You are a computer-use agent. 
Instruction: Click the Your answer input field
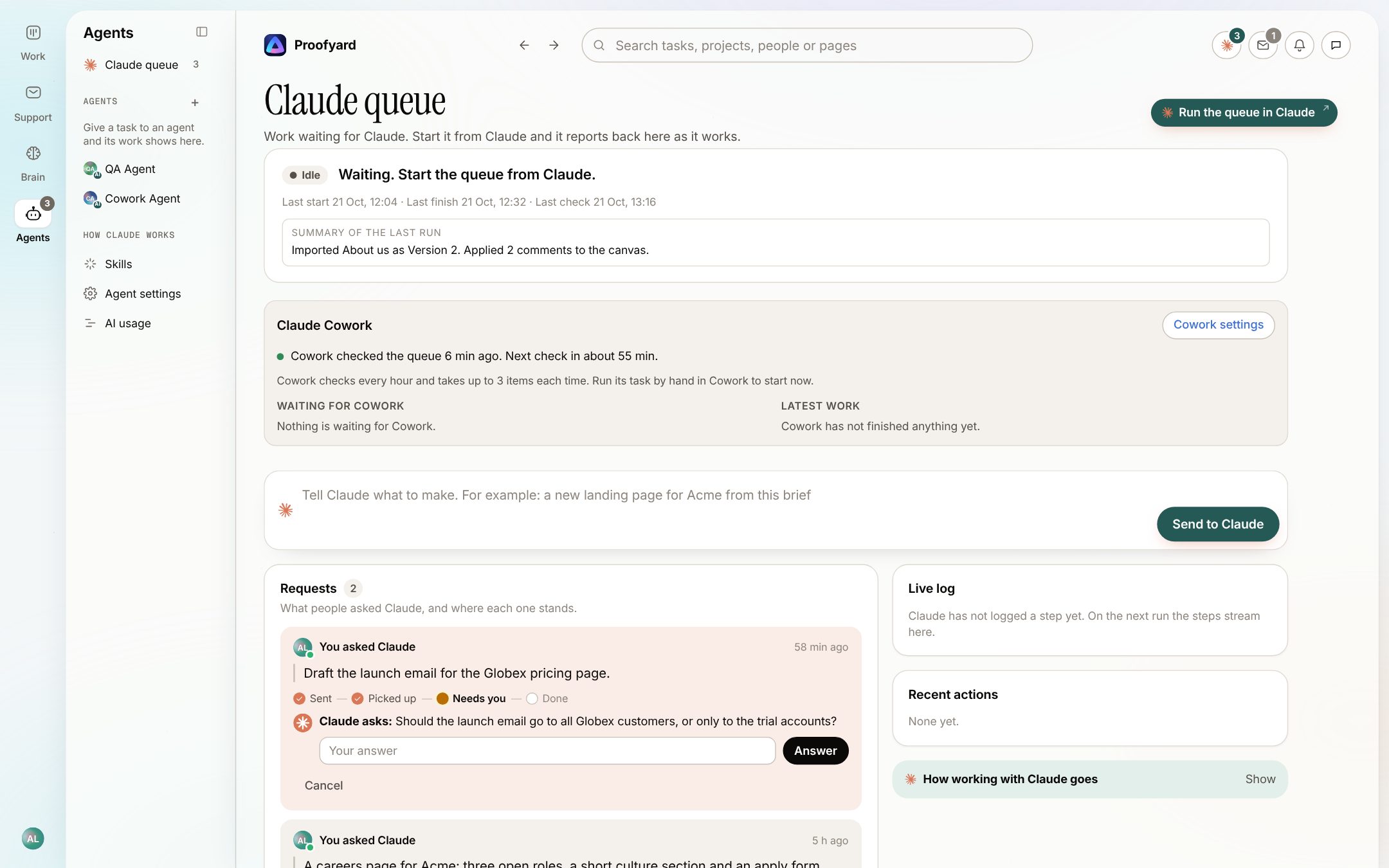(x=547, y=751)
